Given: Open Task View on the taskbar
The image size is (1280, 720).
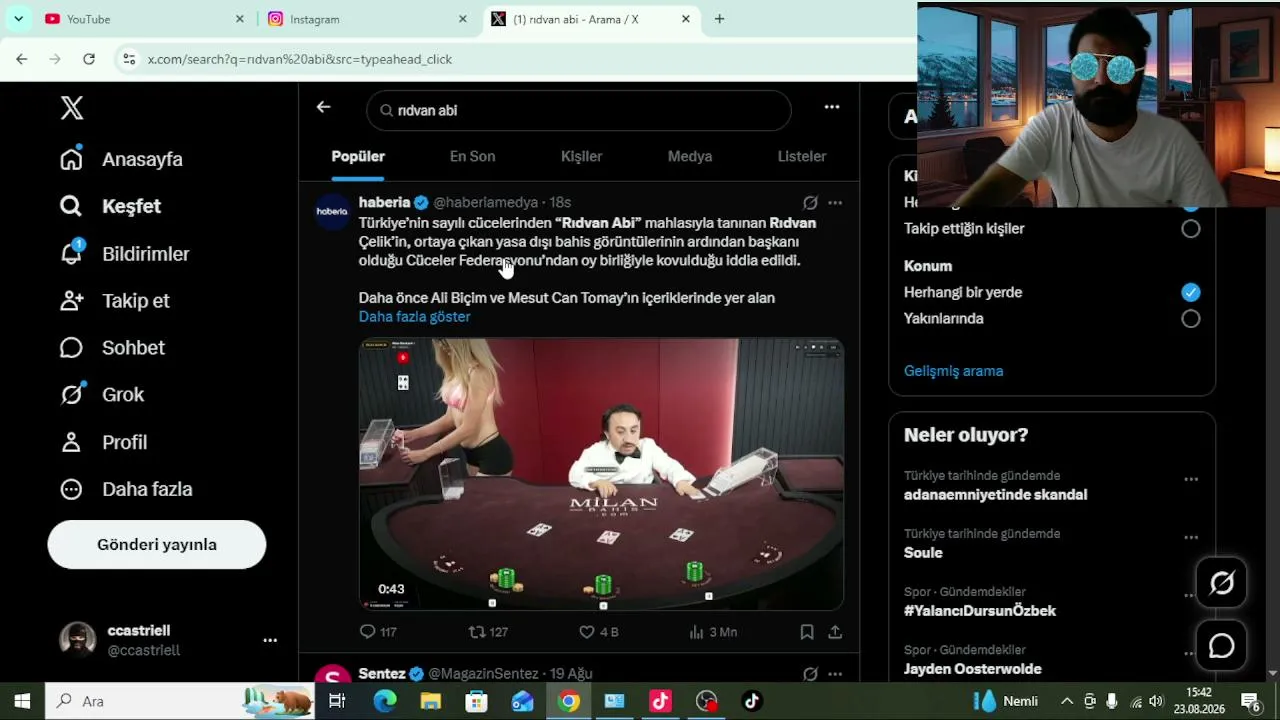Looking at the screenshot, I should click(x=337, y=701).
